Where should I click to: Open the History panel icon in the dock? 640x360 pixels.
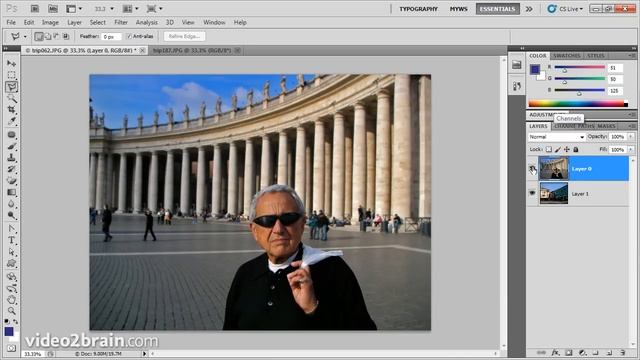click(x=517, y=86)
